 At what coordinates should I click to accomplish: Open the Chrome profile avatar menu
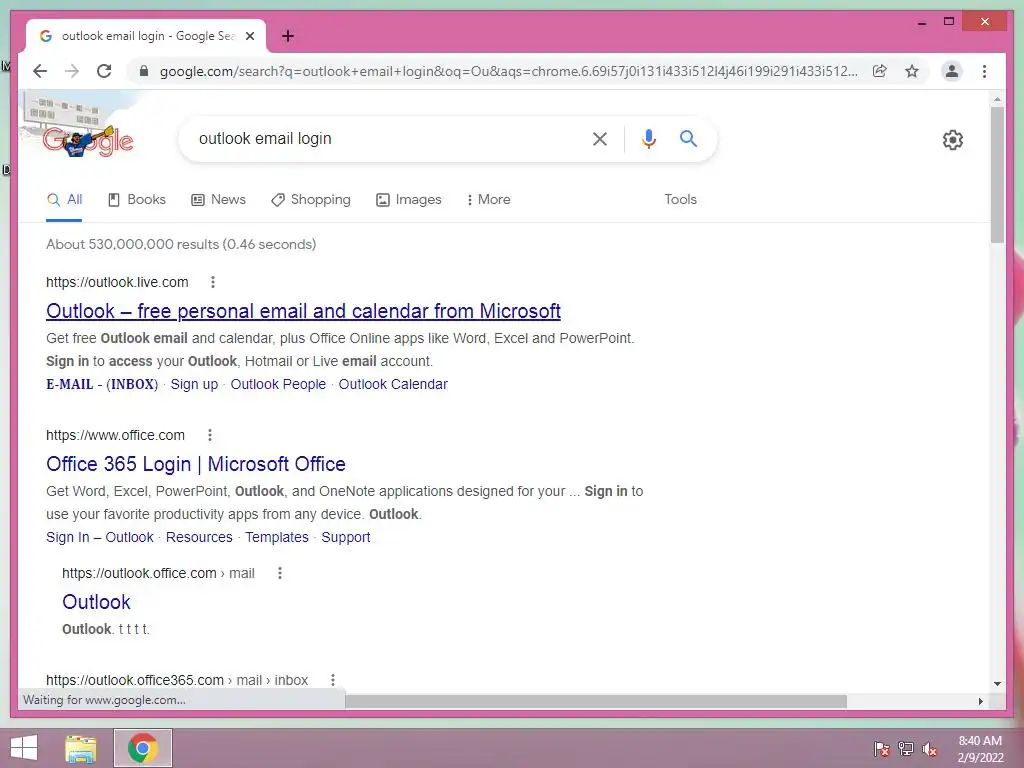coord(952,71)
